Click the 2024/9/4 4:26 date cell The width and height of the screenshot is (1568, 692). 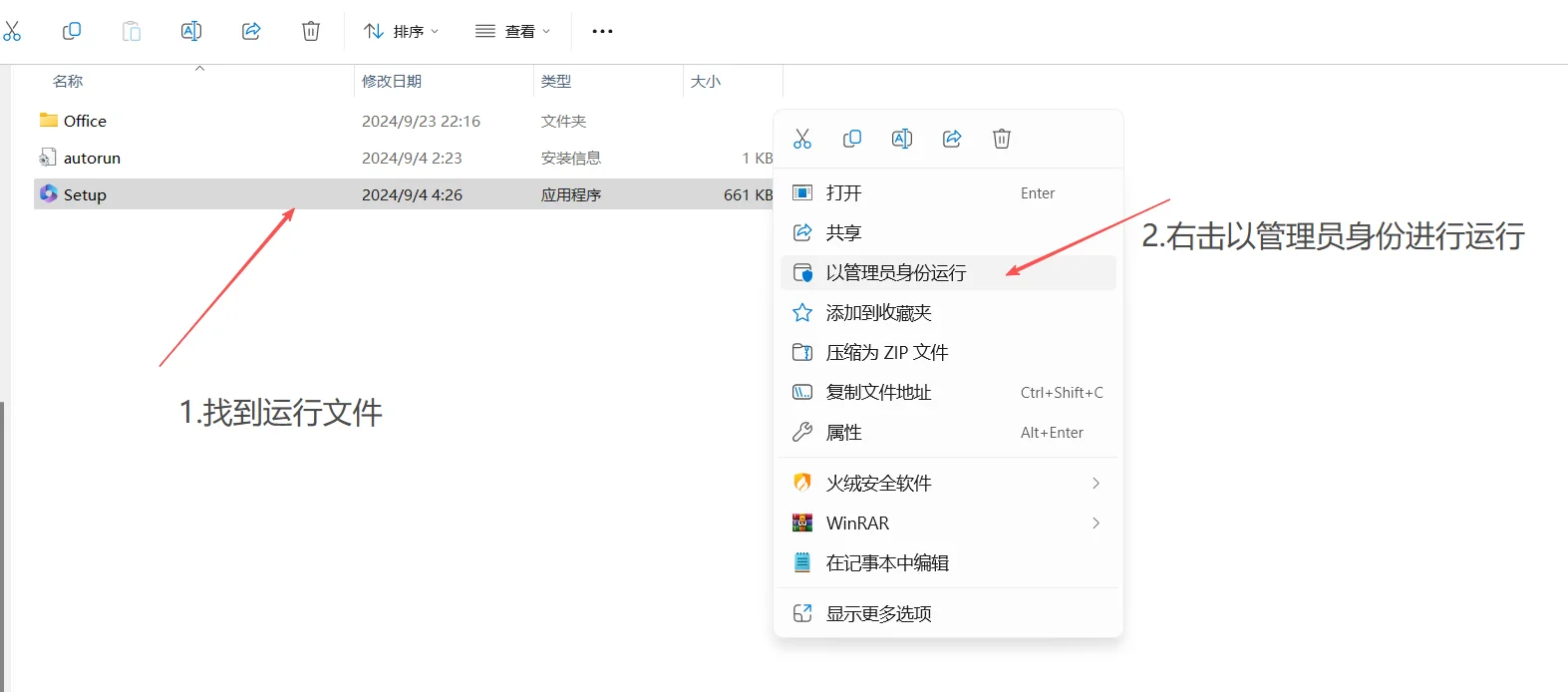coord(412,194)
